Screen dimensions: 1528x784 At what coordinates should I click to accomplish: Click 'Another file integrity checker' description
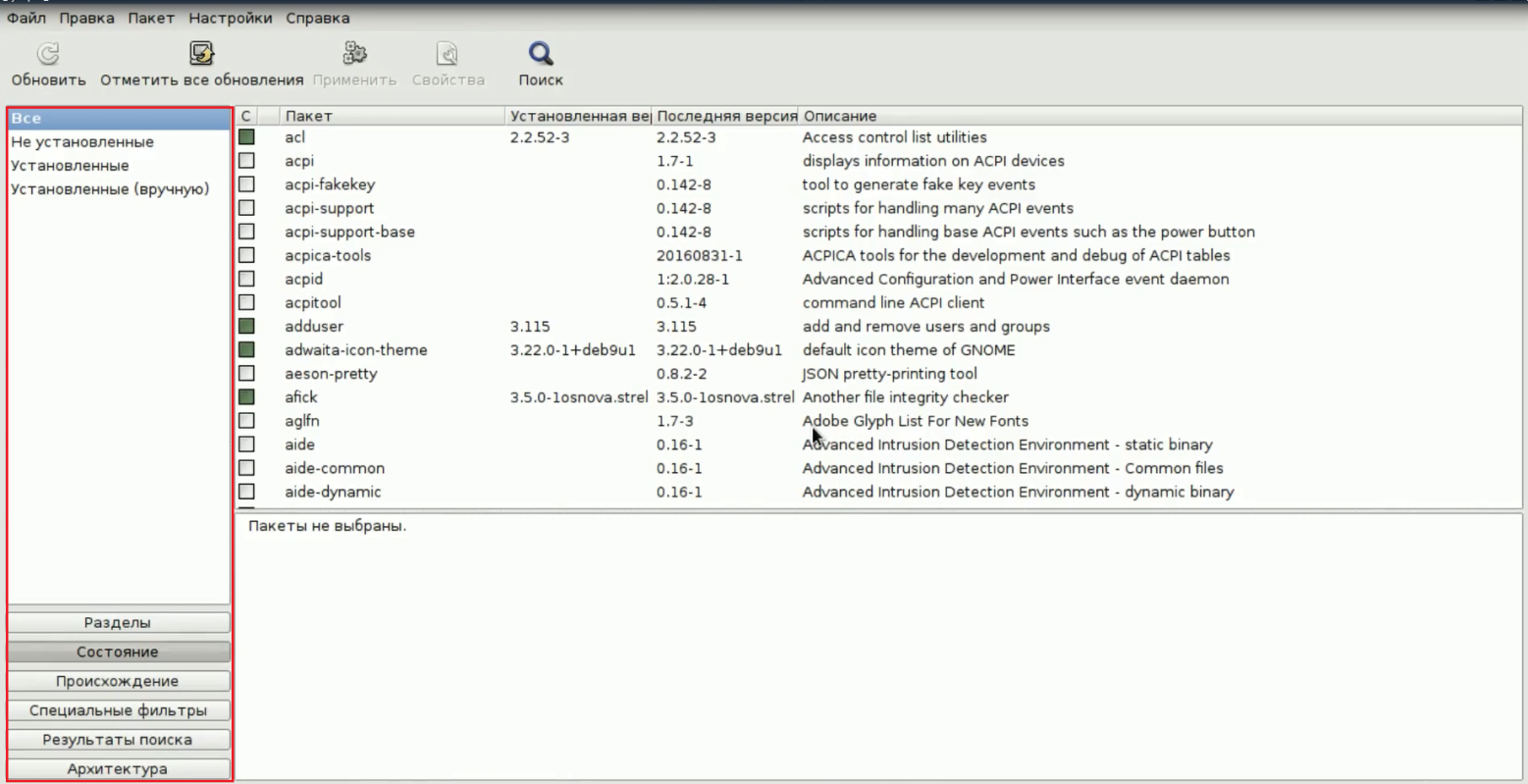coord(906,396)
